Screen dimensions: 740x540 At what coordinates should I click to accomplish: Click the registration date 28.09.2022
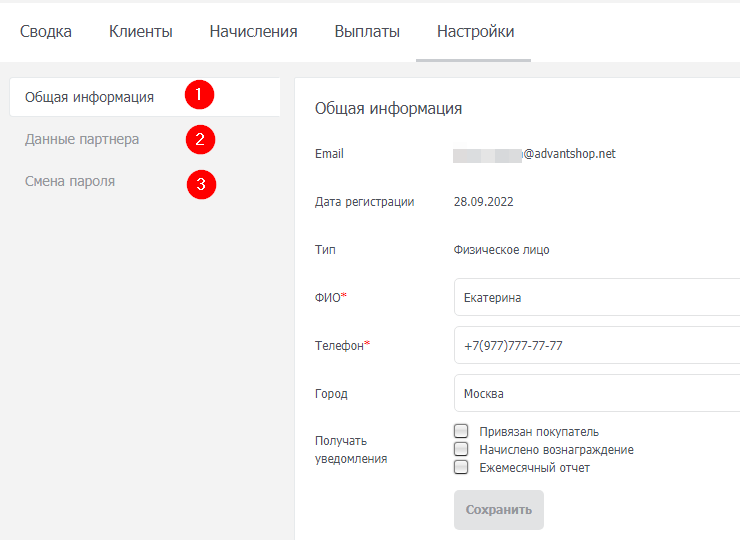[483, 201]
